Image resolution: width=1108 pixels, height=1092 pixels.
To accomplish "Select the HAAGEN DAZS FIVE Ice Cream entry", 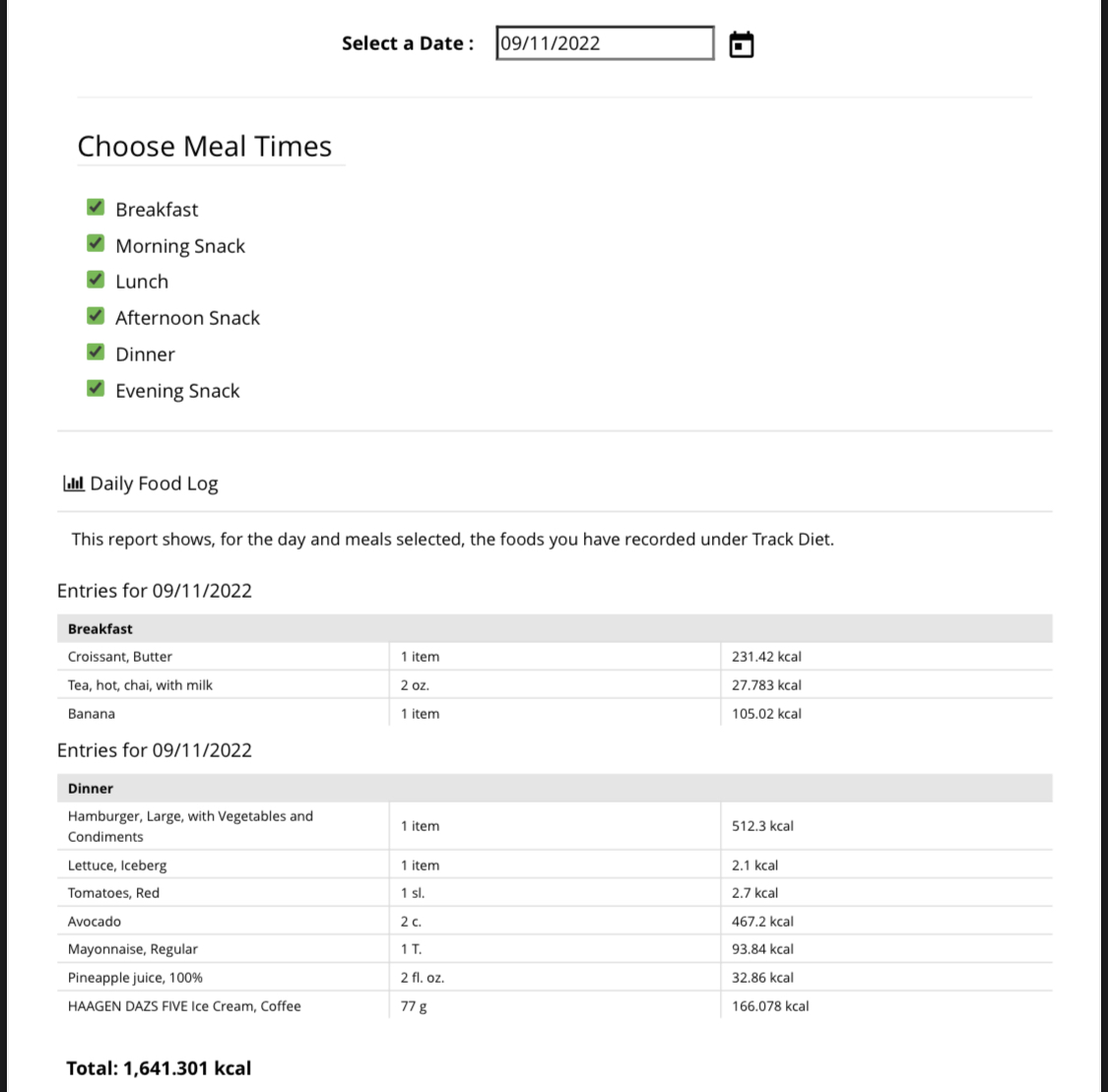I will tap(184, 1006).
